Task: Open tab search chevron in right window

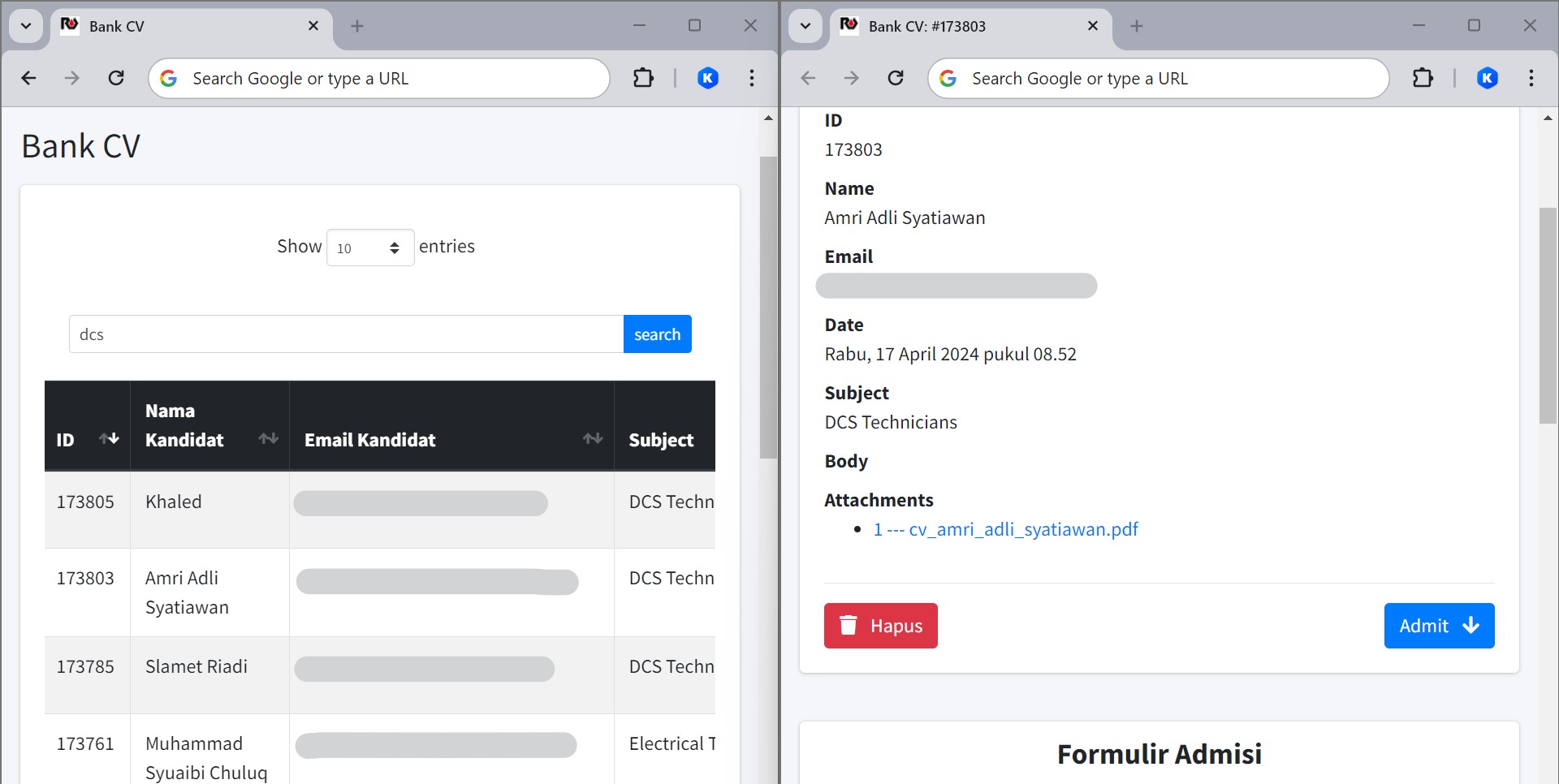Action: [805, 26]
